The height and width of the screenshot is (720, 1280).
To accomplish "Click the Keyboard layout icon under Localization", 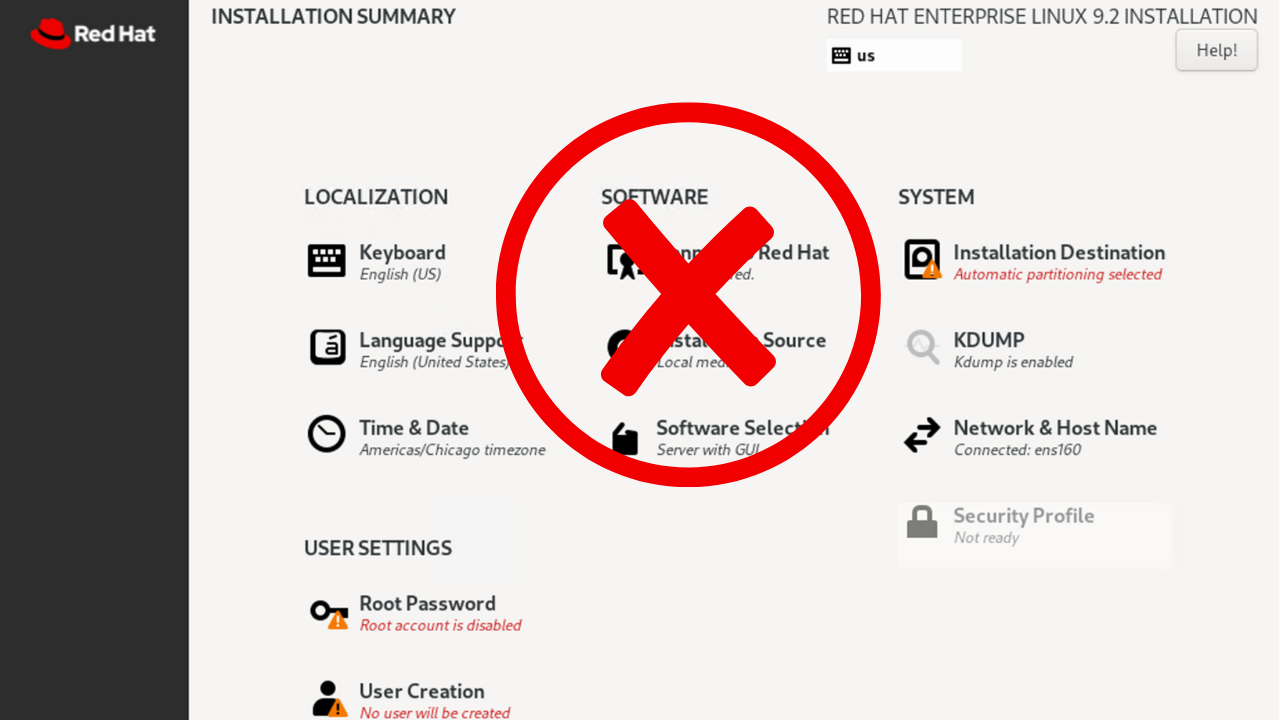I will click(326, 261).
